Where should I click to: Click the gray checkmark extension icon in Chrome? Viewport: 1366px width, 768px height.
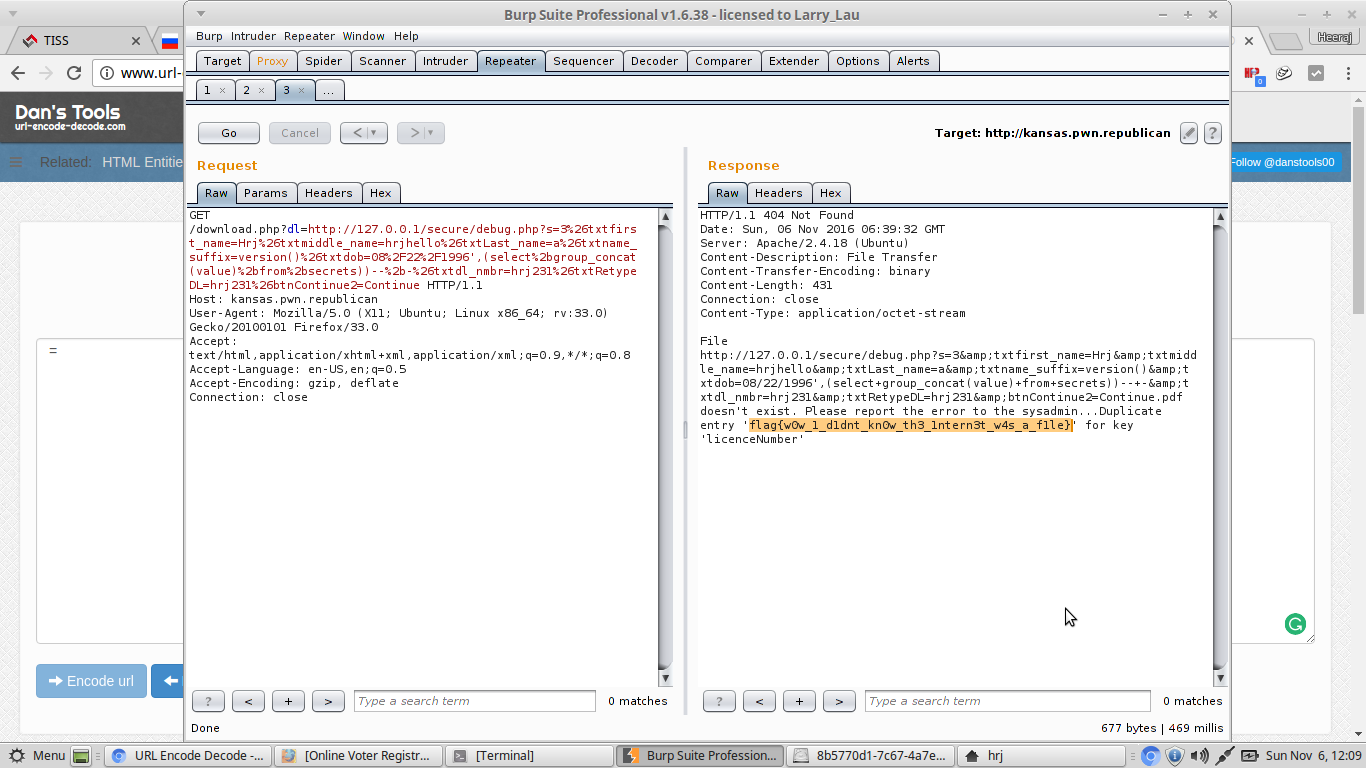click(x=1316, y=74)
